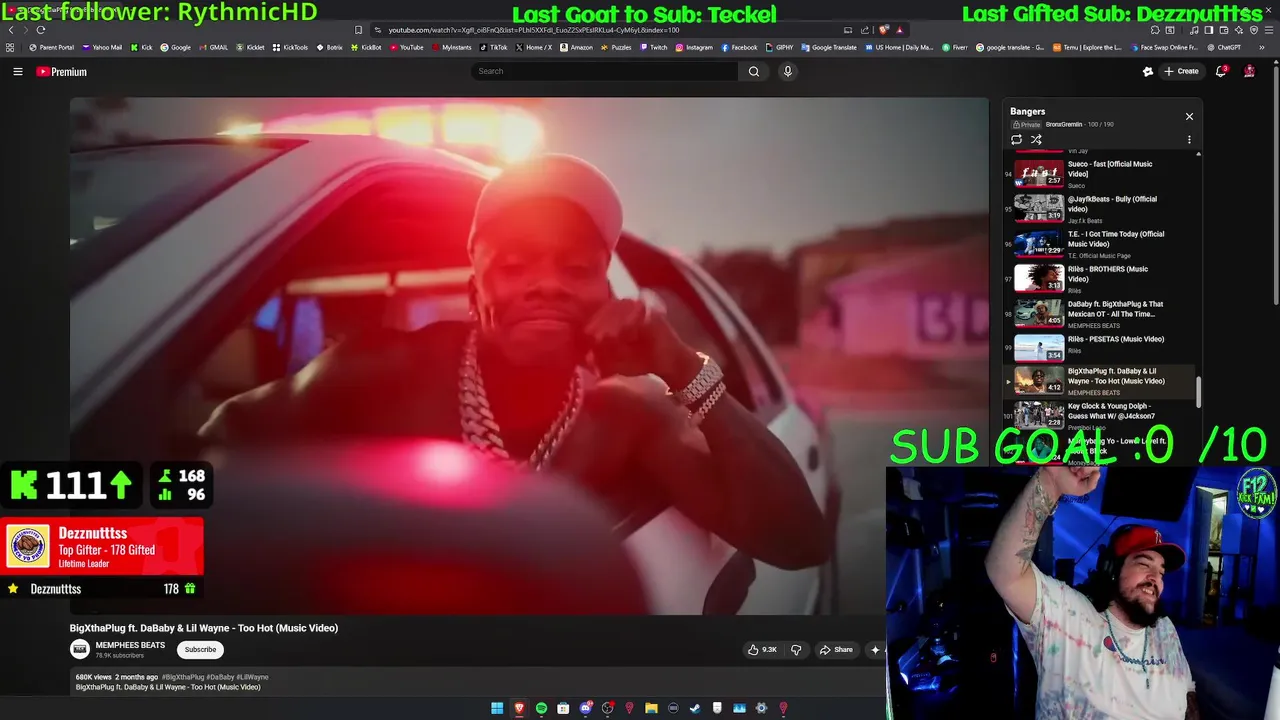1280x720 pixels.
Task: Play Rilès - BROTHERS thumbnail
Action: 1039,278
